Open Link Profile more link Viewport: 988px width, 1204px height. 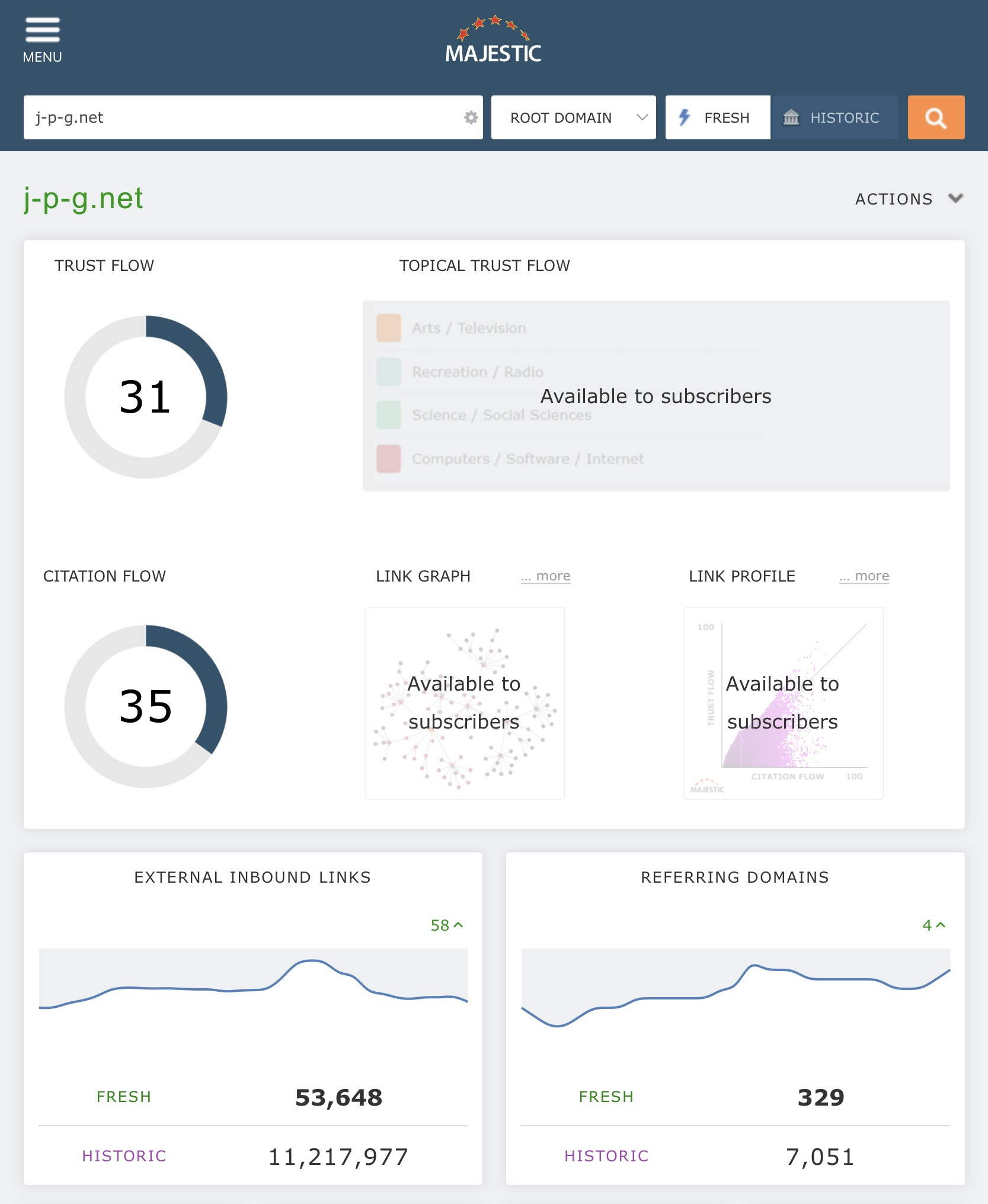[x=864, y=576]
